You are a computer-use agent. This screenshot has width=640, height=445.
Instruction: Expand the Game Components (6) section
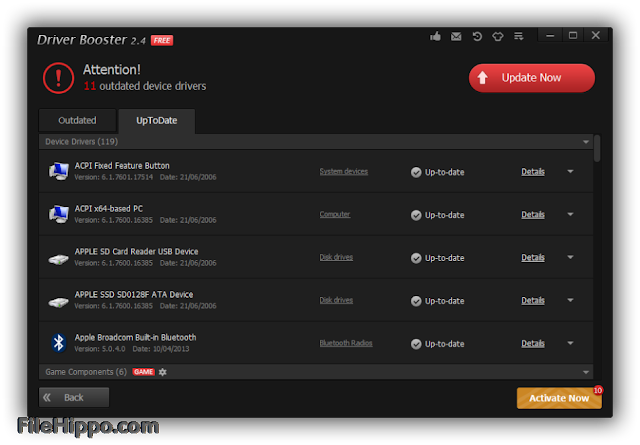point(586,372)
